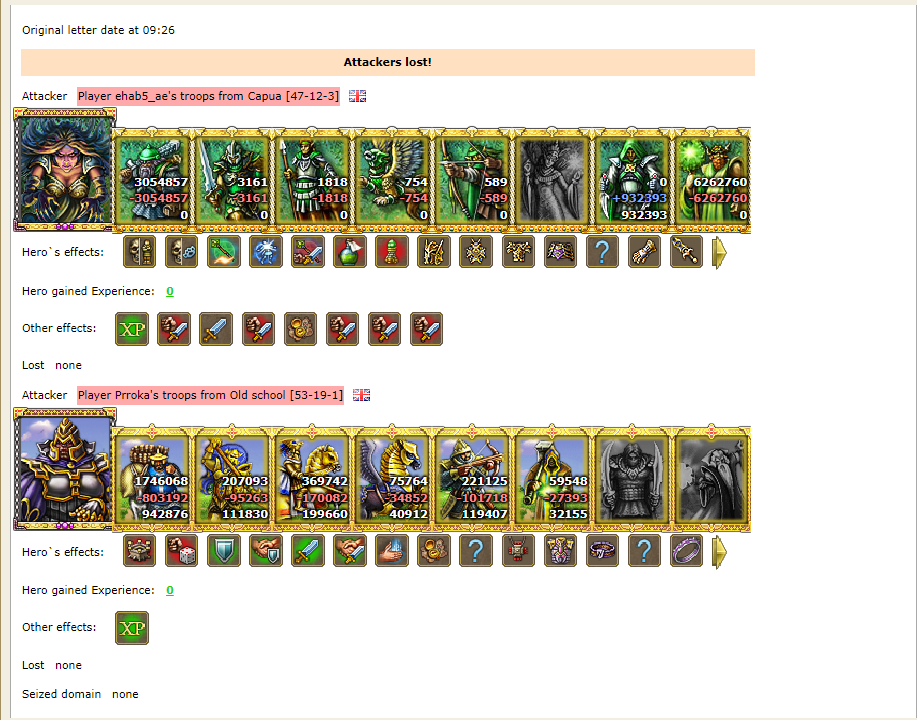Click Player Prroka's troops from Old school label

pos(211,395)
